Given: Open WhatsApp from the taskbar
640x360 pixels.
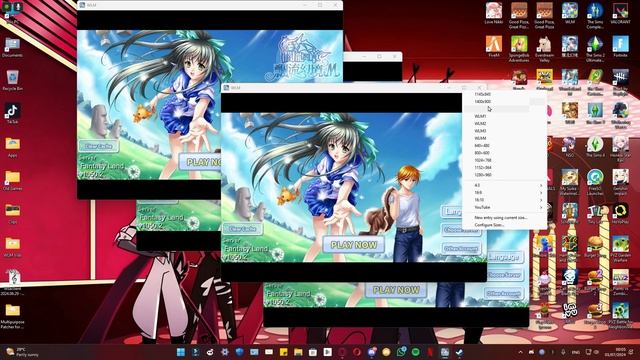Looking at the screenshot, I should [401, 352].
